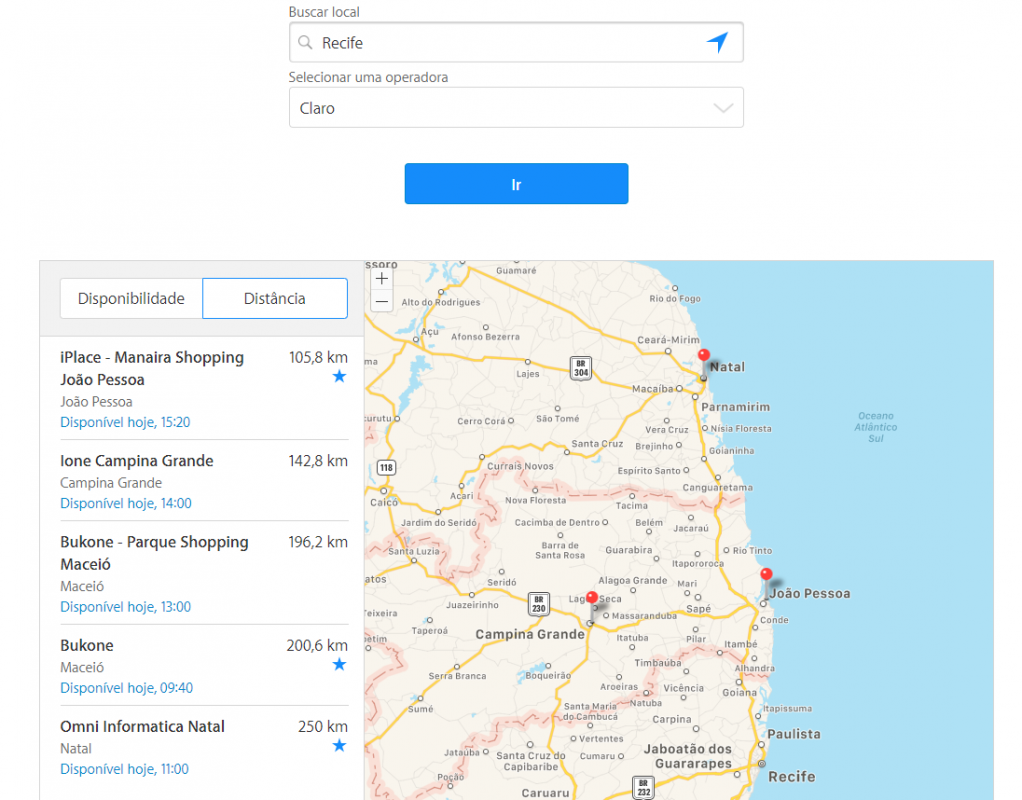Viewport: 1022px width, 800px height.
Task: Zoom in on the map
Action: pos(382,278)
